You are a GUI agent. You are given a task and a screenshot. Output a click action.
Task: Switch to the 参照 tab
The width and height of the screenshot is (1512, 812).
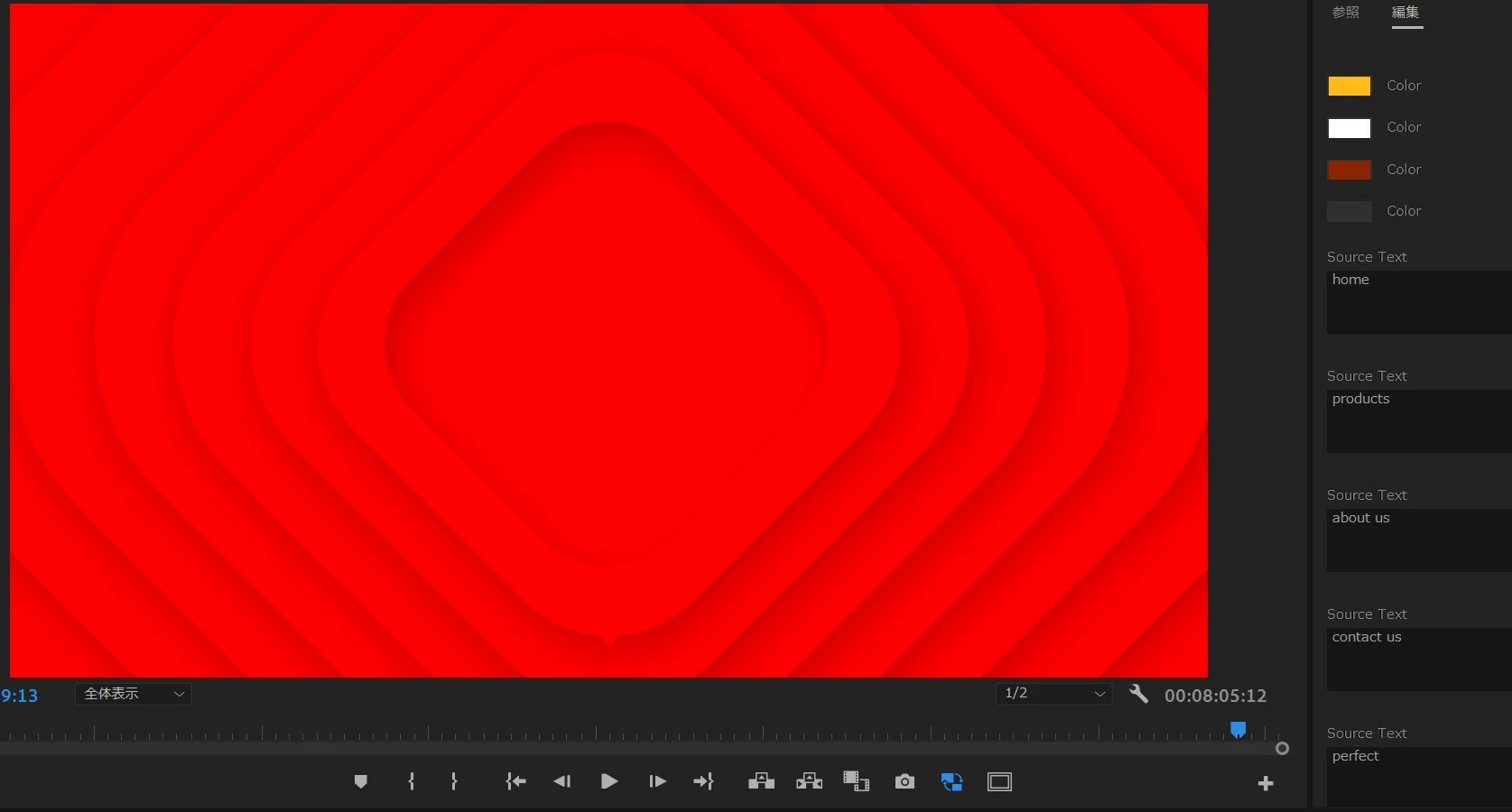(1346, 13)
